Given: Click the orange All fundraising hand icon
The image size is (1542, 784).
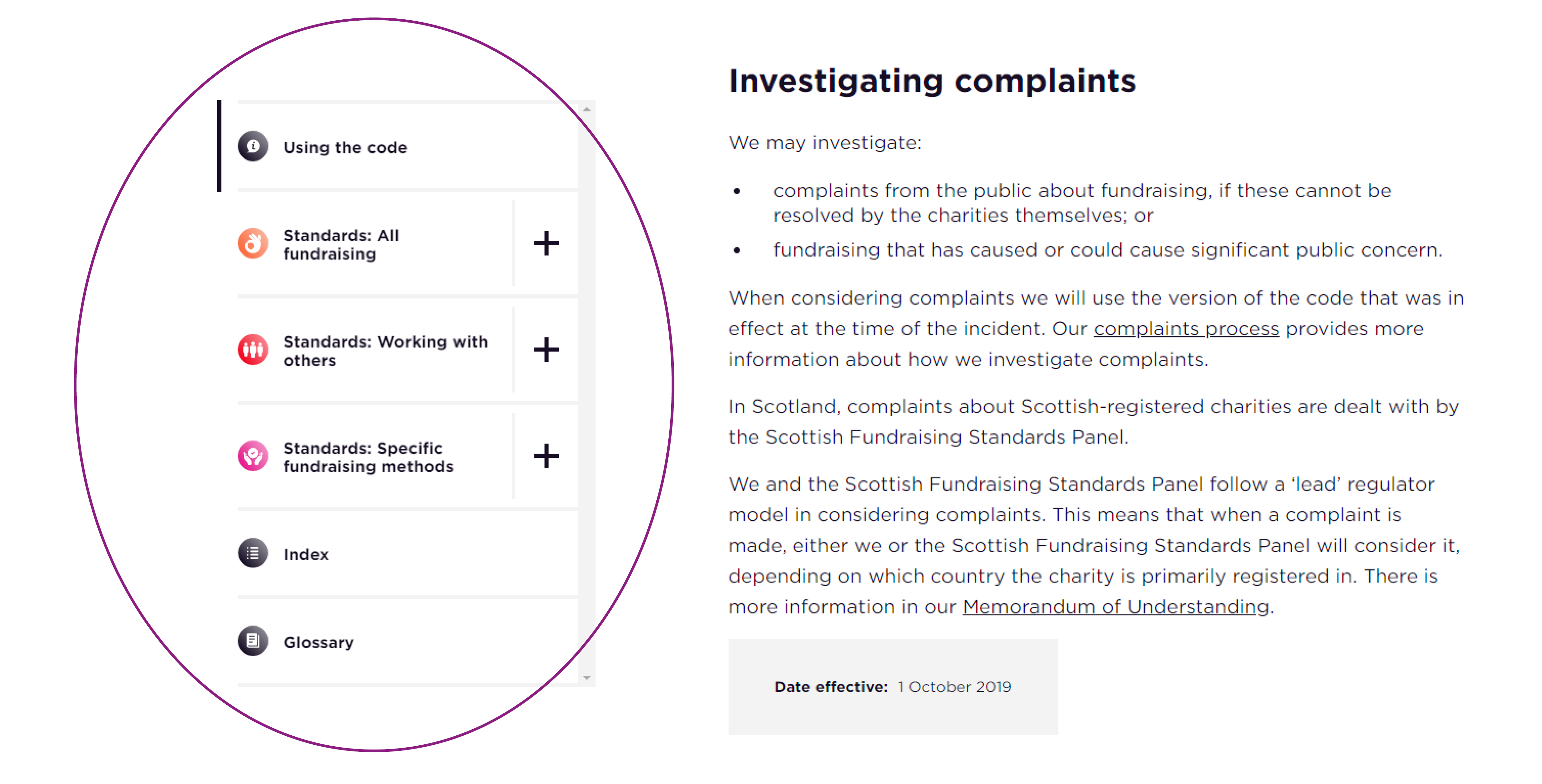Looking at the screenshot, I should tap(253, 244).
